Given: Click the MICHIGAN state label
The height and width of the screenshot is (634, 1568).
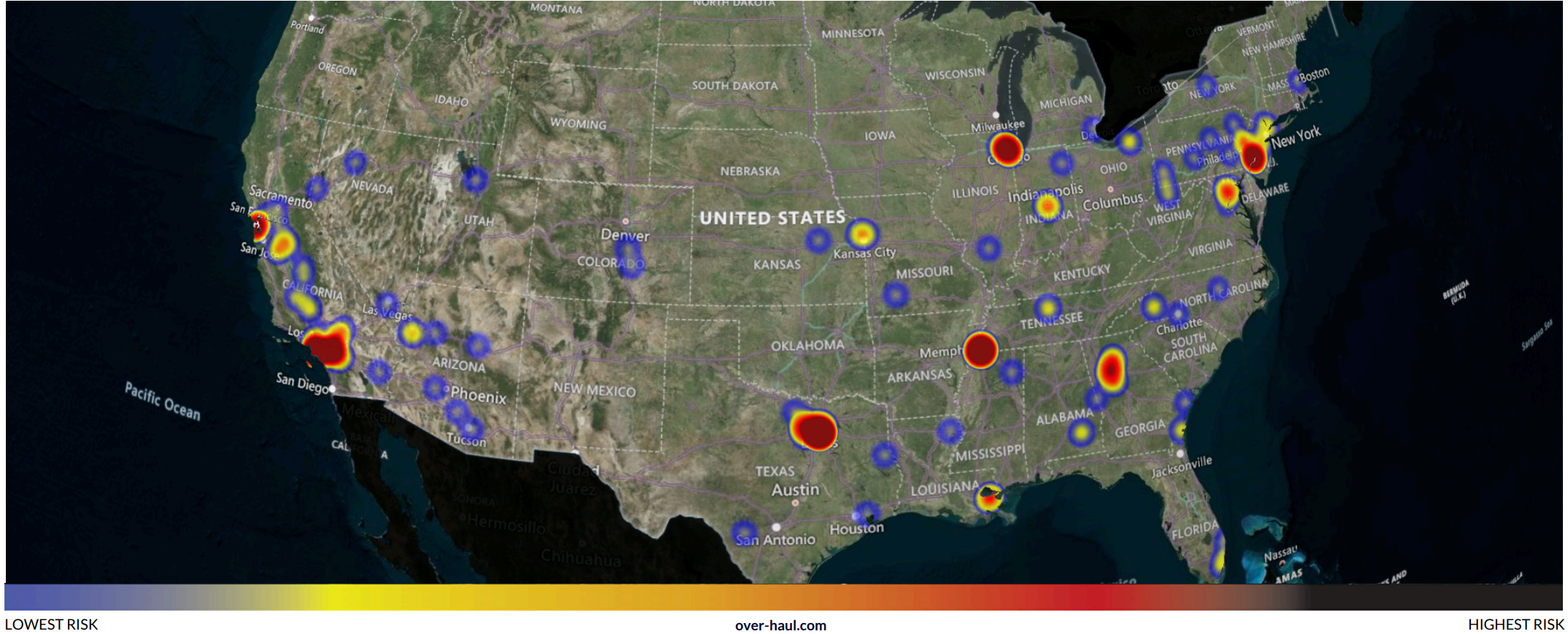Looking at the screenshot, I should coord(1065,102).
